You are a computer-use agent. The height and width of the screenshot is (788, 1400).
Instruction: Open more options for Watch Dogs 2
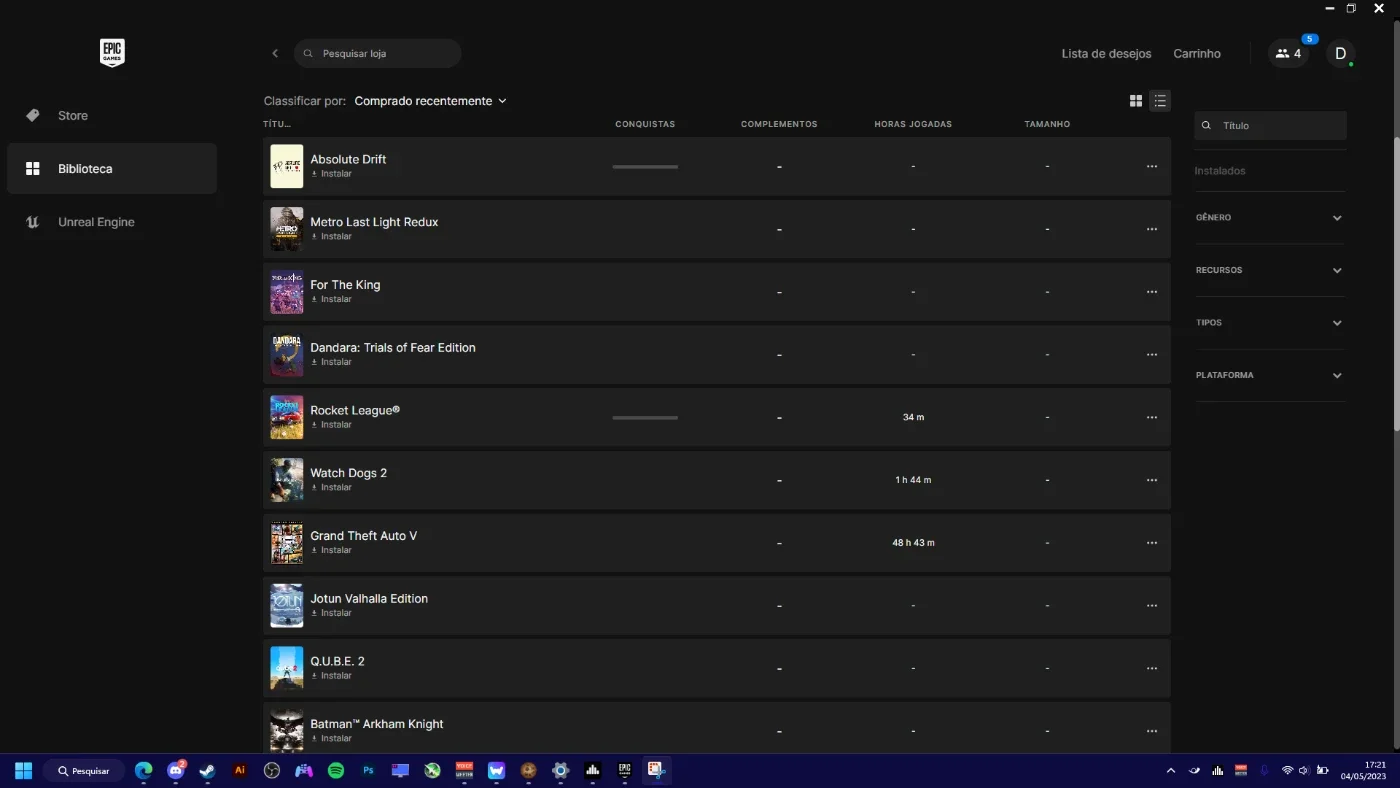(1152, 480)
